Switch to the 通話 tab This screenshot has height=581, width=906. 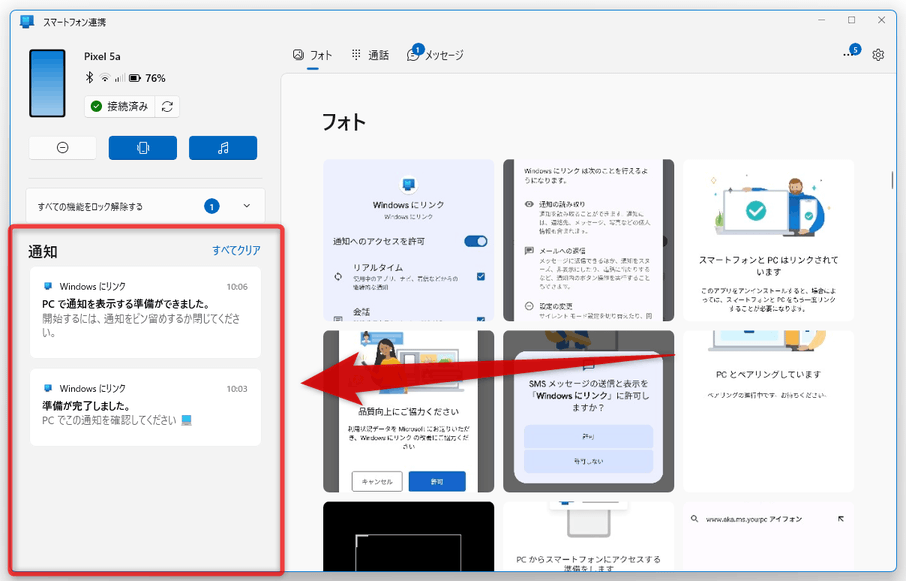pyautogui.click(x=370, y=55)
